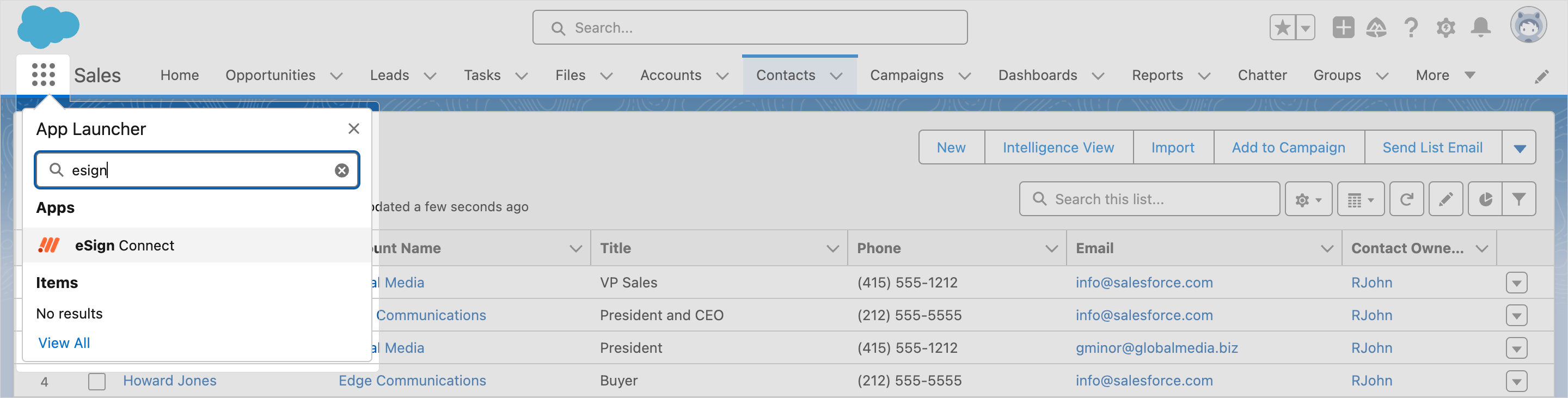Open the global quick-create plus icon

coord(1343,27)
